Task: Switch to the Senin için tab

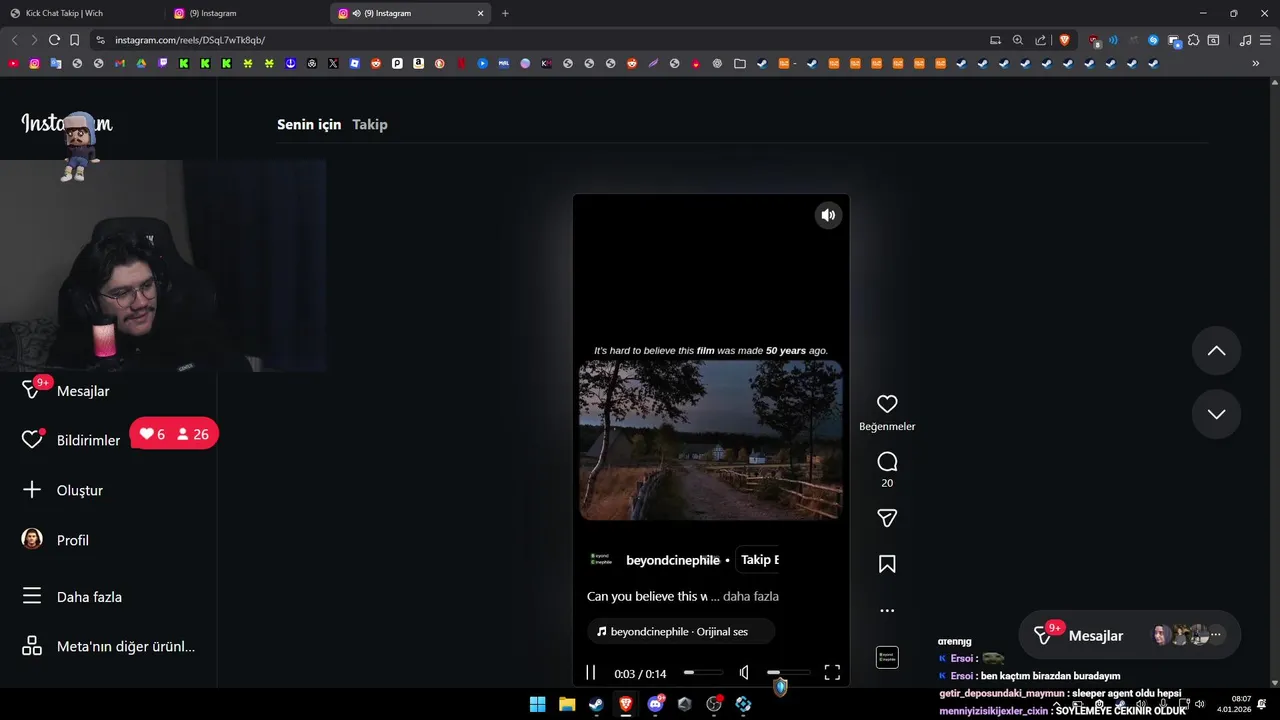Action: pos(309,124)
